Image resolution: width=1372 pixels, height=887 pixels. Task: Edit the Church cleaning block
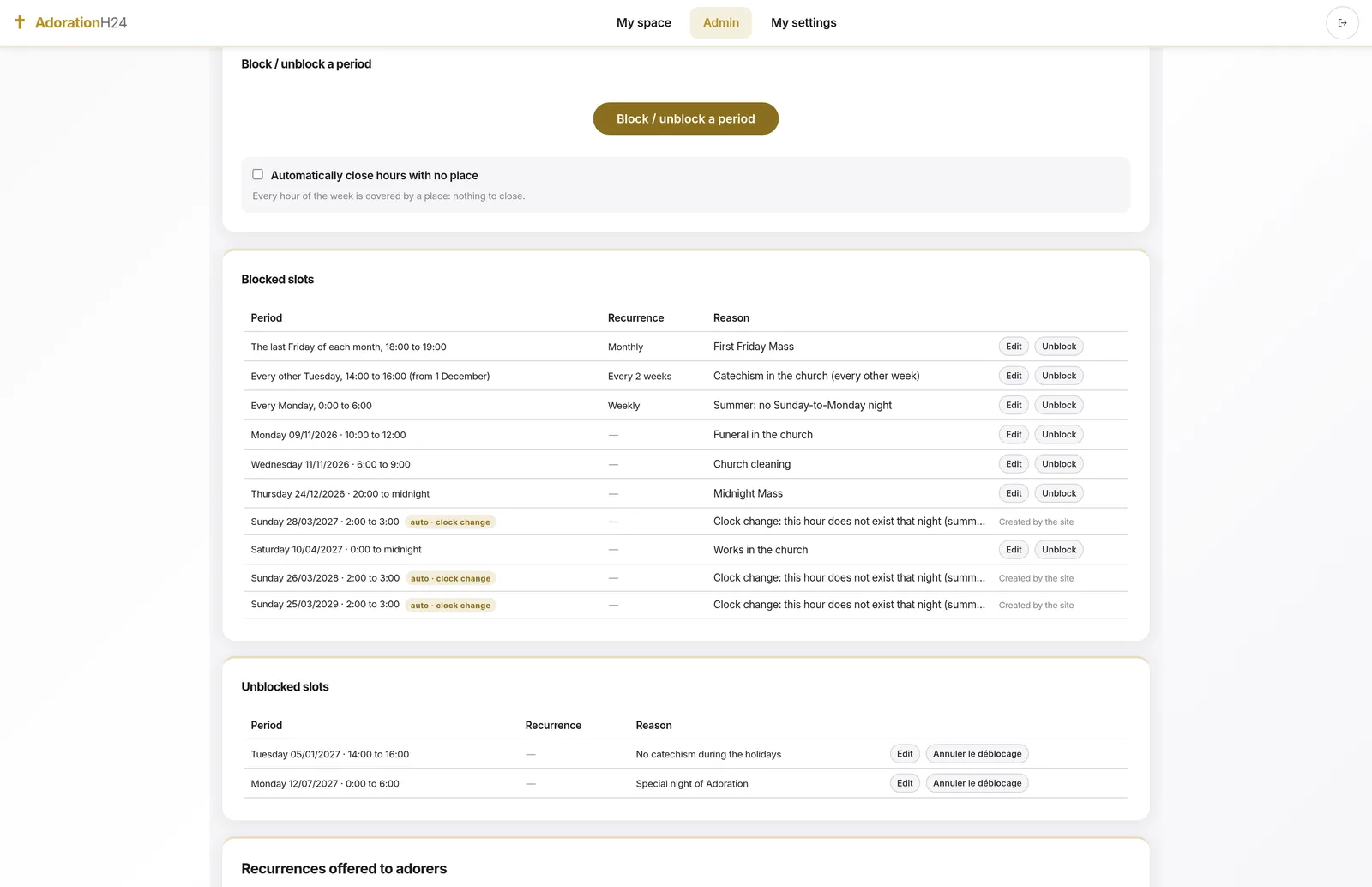[x=1014, y=464]
